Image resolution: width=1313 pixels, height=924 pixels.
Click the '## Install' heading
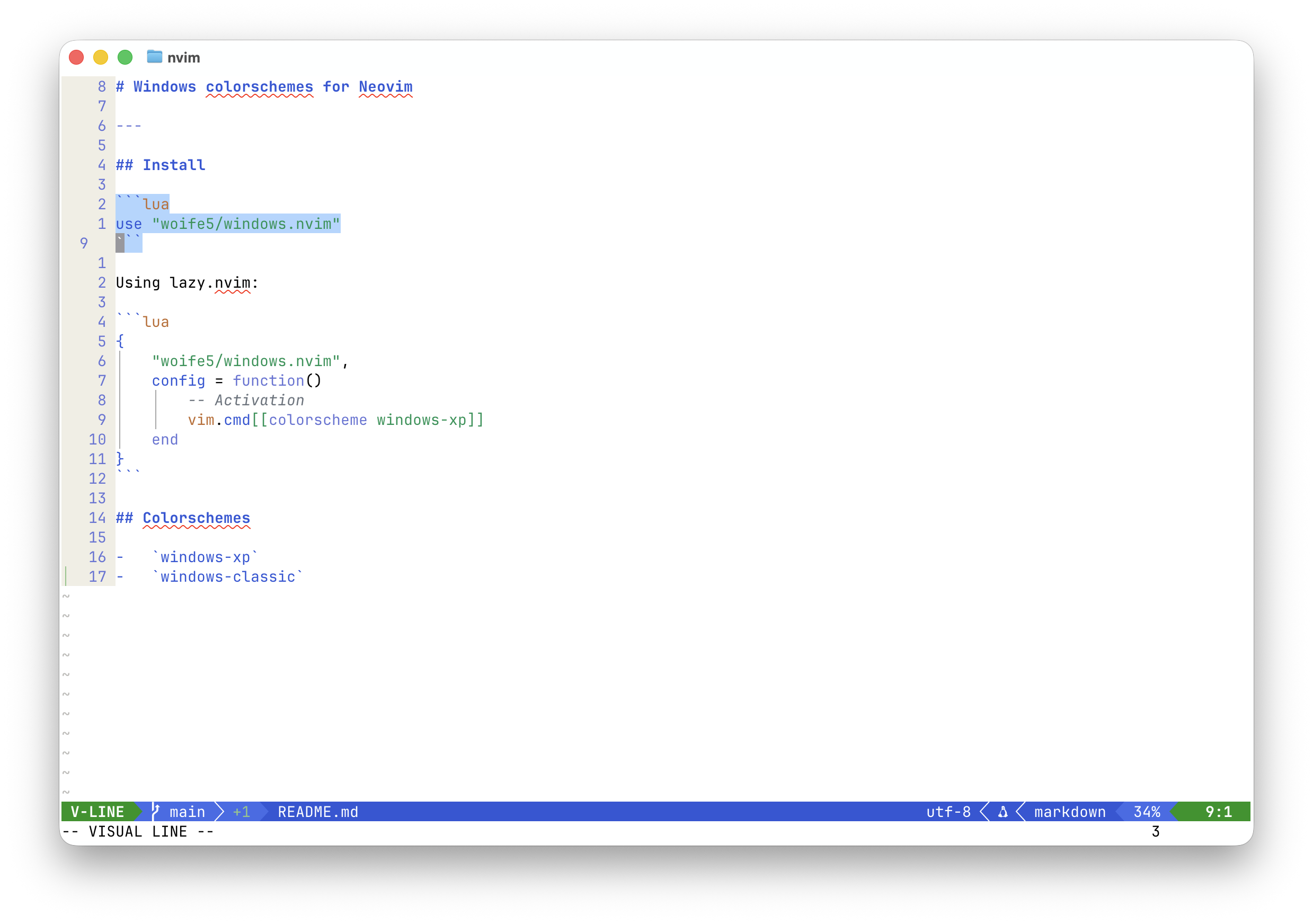(161, 165)
